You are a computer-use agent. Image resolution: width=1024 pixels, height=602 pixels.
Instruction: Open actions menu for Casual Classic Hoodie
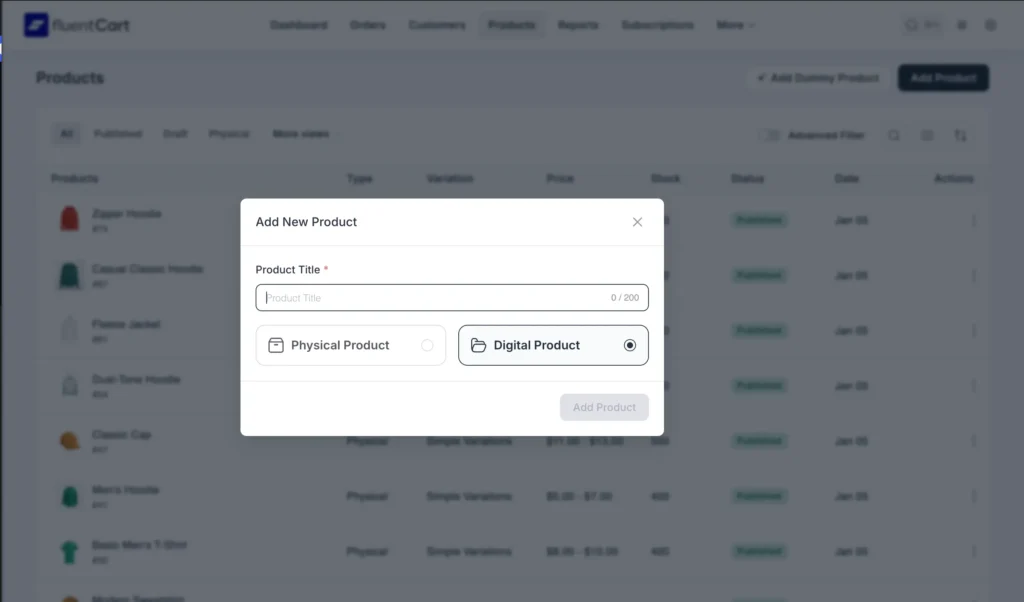[x=973, y=275]
